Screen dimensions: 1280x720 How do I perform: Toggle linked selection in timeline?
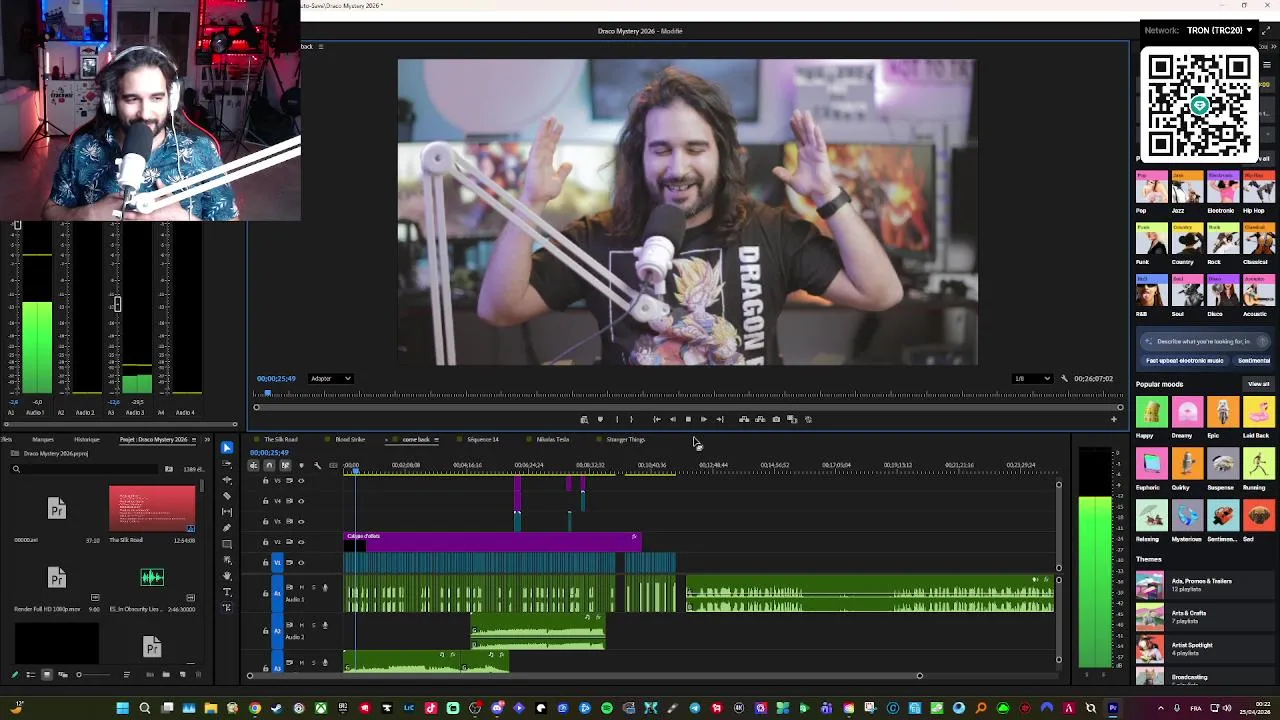tap(285, 465)
